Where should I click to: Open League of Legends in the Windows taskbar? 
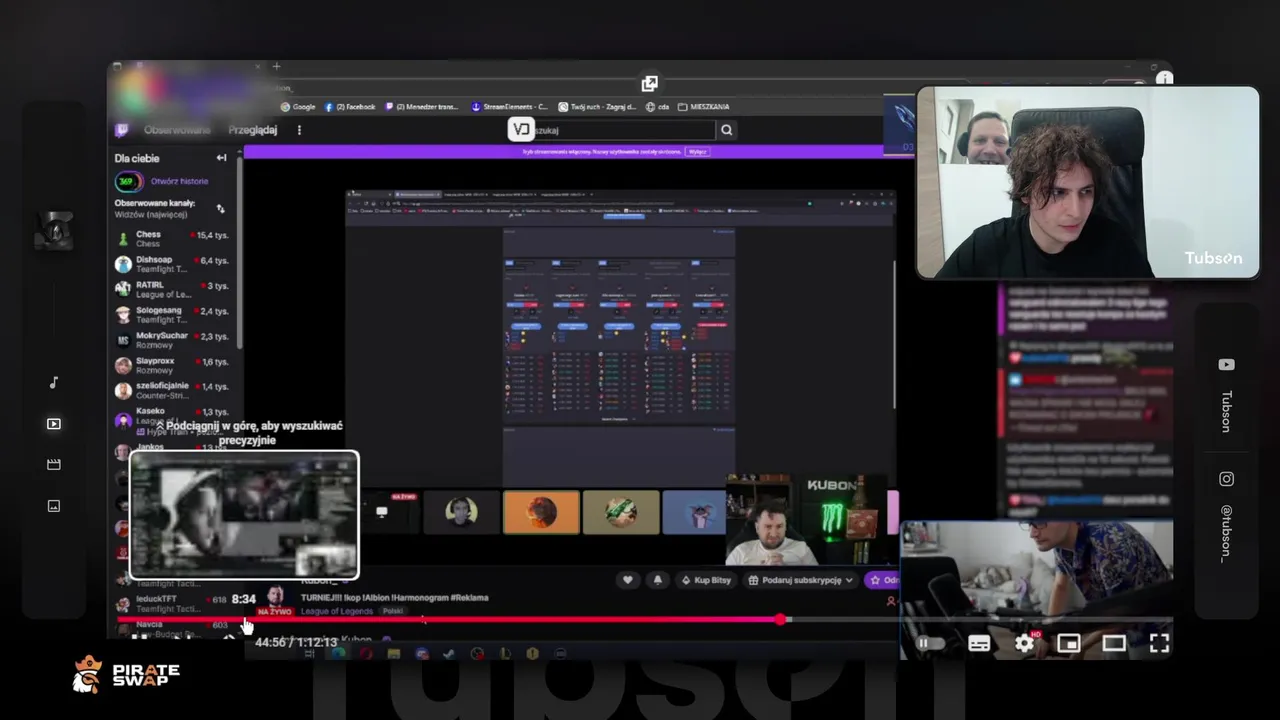[505, 654]
